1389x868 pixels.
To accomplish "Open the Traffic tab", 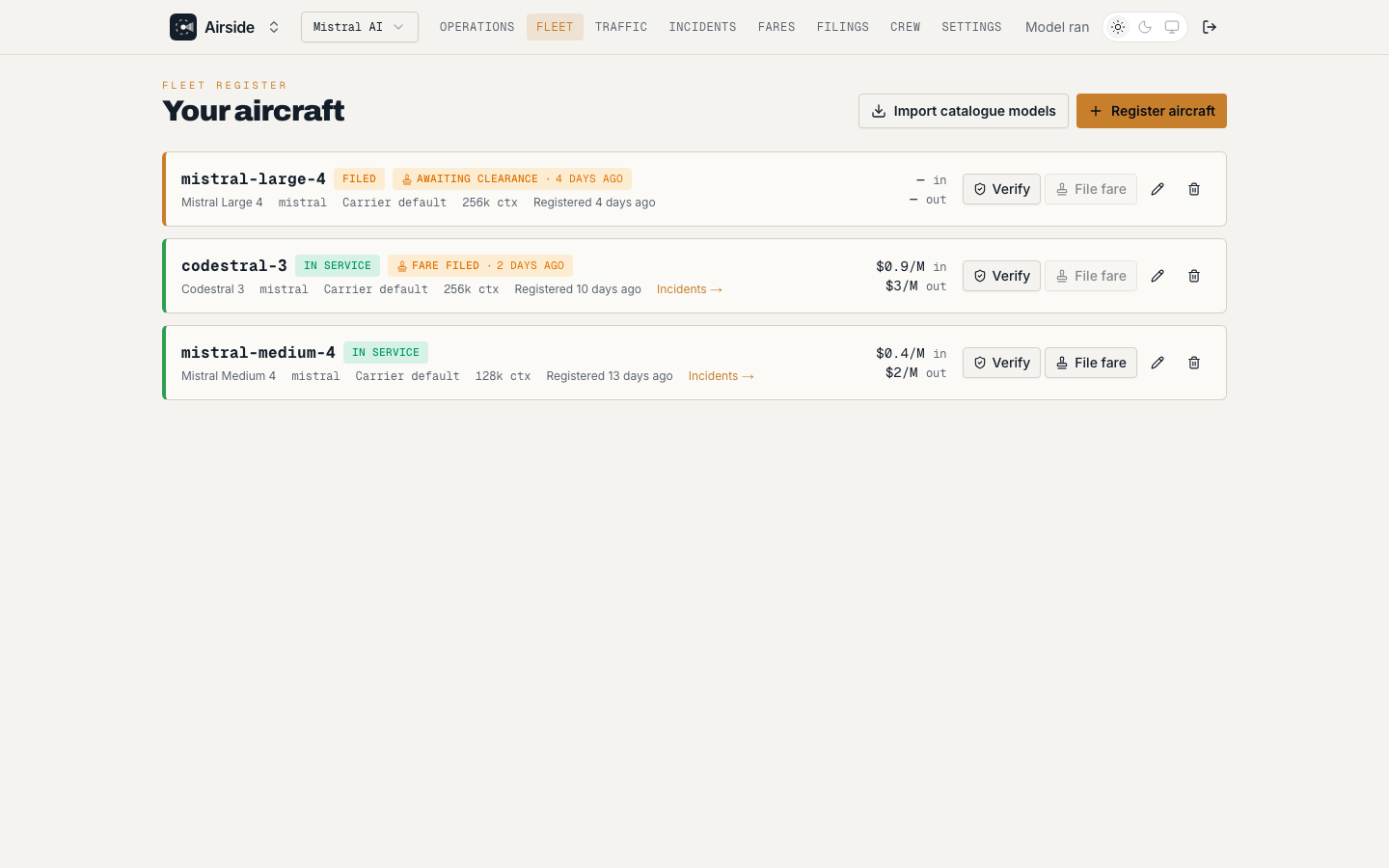I will coord(621,27).
